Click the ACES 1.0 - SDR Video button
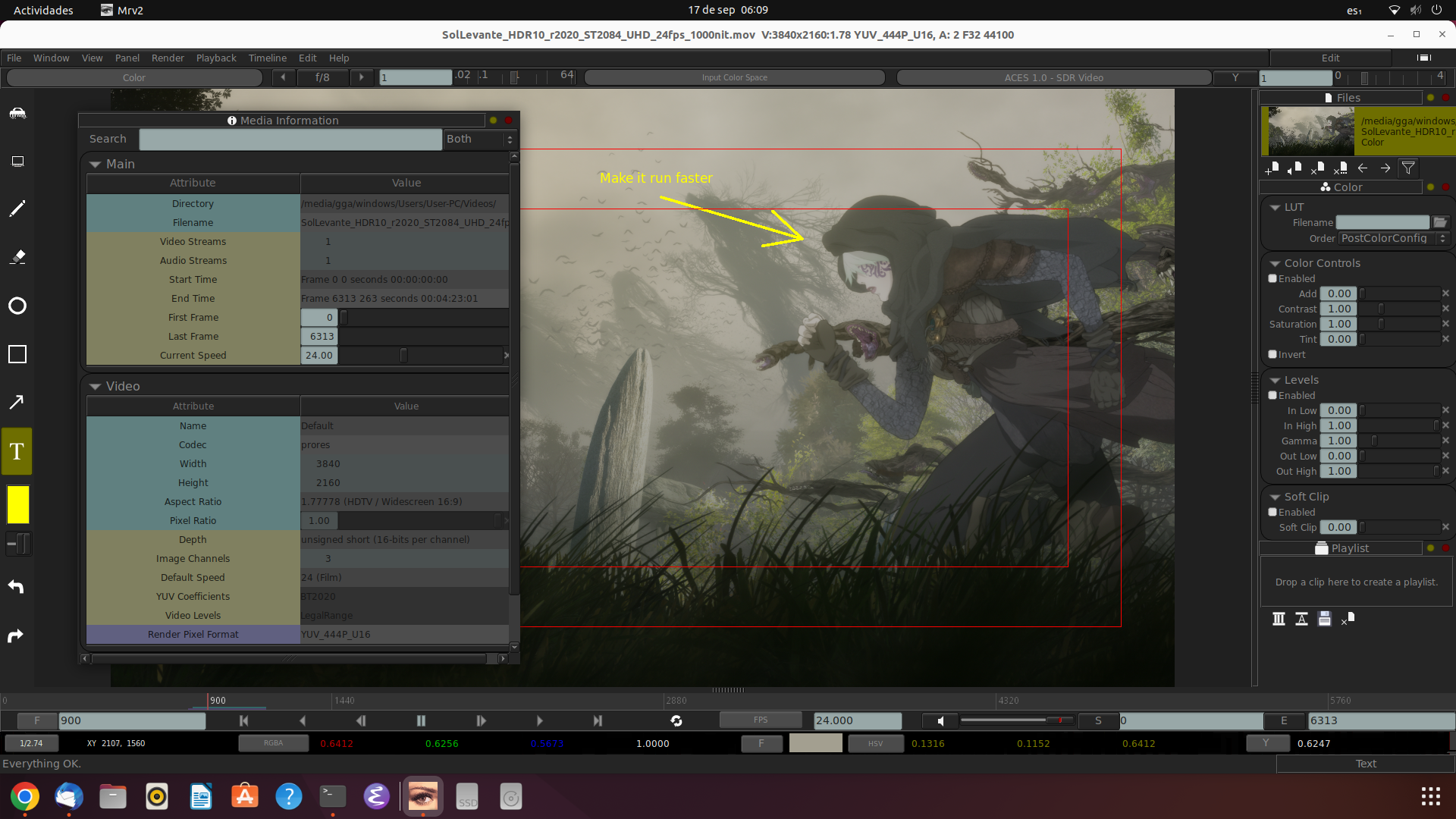 [x=1053, y=77]
